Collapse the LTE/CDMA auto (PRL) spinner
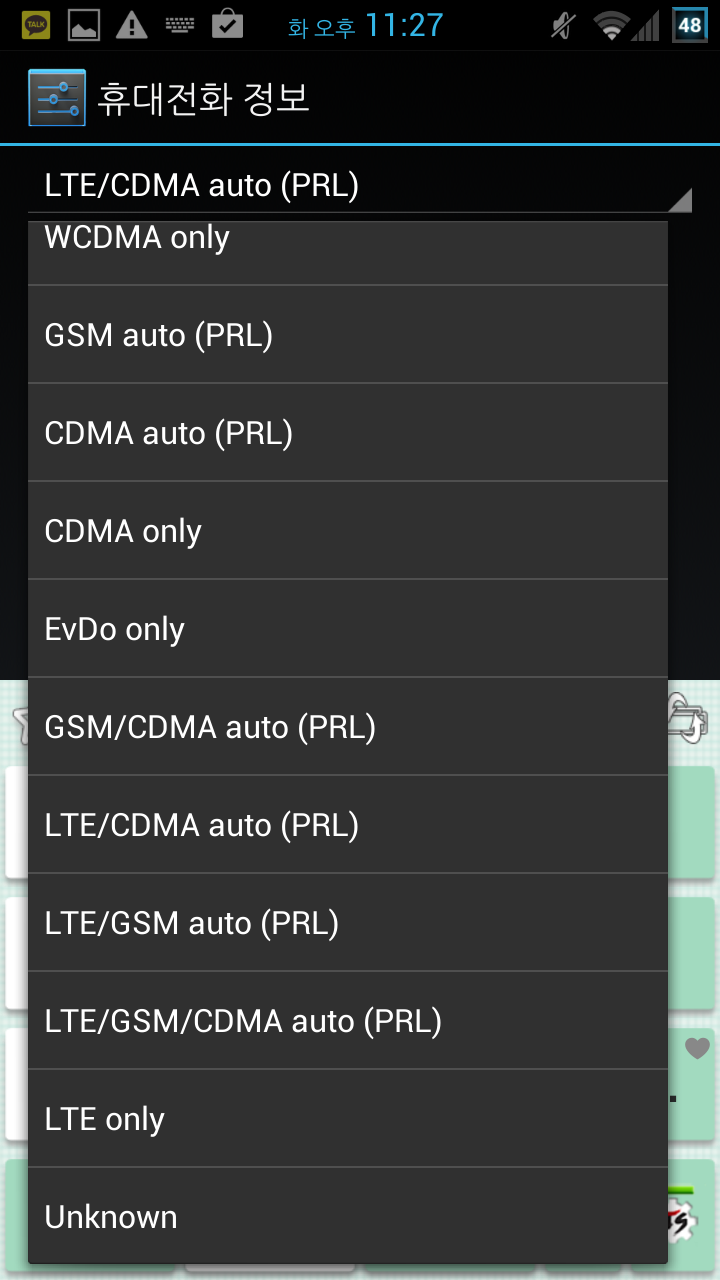The height and width of the screenshot is (1280, 720). coord(360,186)
